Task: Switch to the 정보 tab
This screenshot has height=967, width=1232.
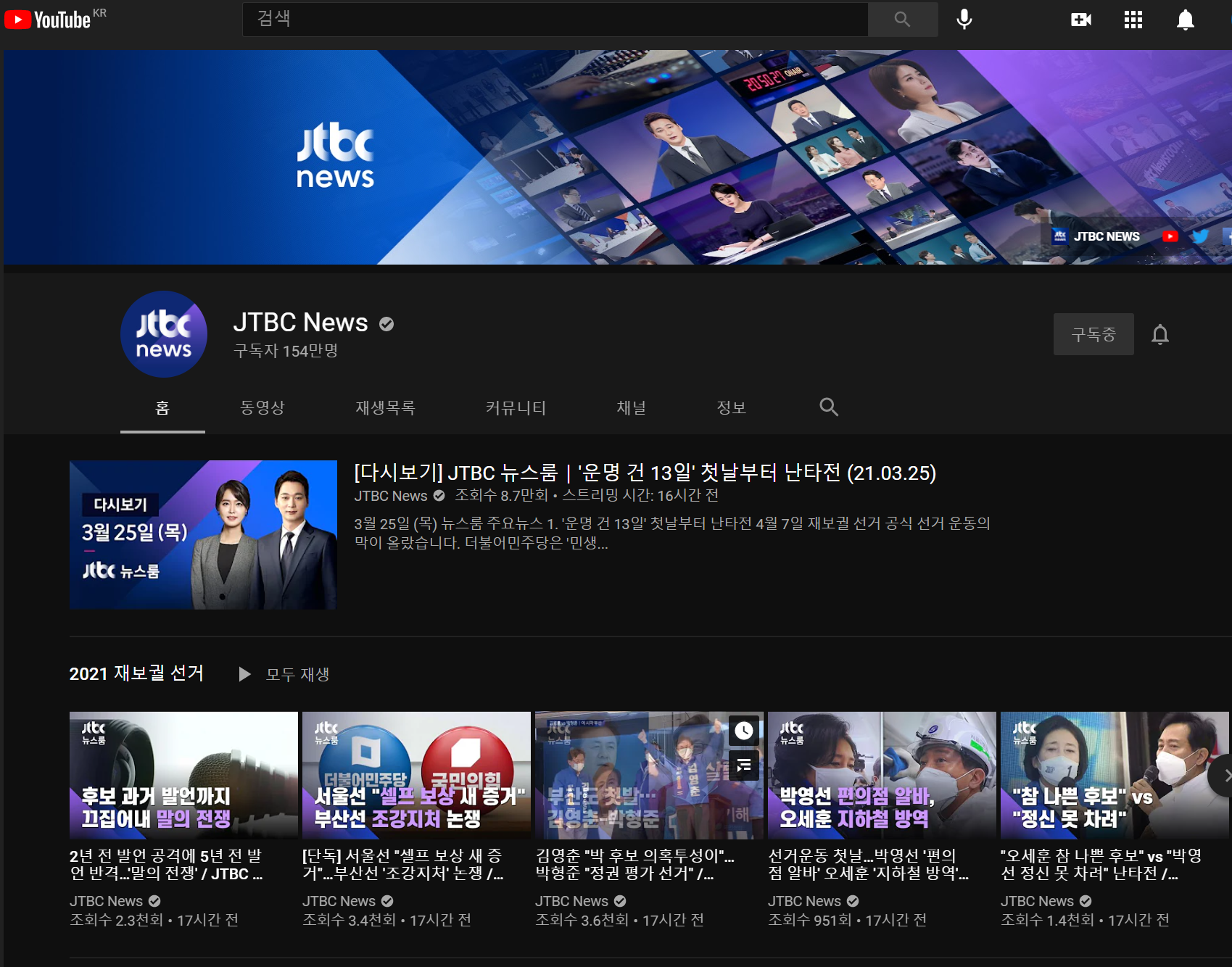Action: (731, 408)
